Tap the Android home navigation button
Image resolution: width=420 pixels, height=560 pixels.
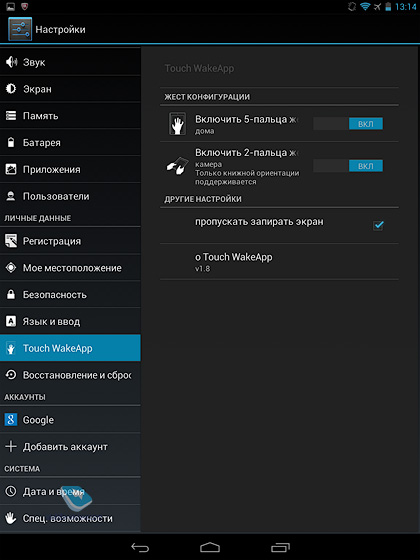click(x=210, y=547)
